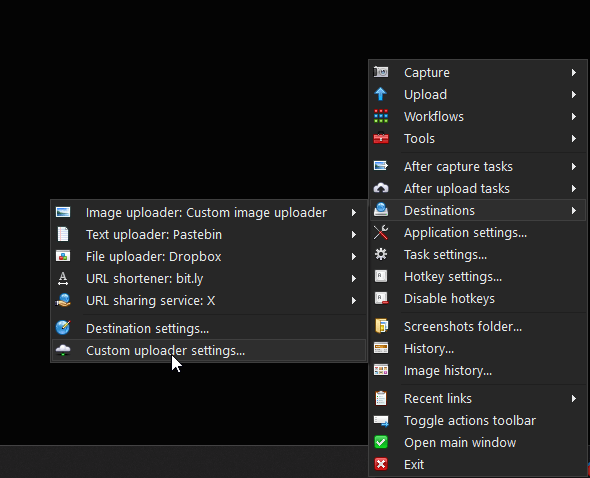Expand the Workflows submenu arrow
This screenshot has height=478, width=590.
pyautogui.click(x=573, y=116)
